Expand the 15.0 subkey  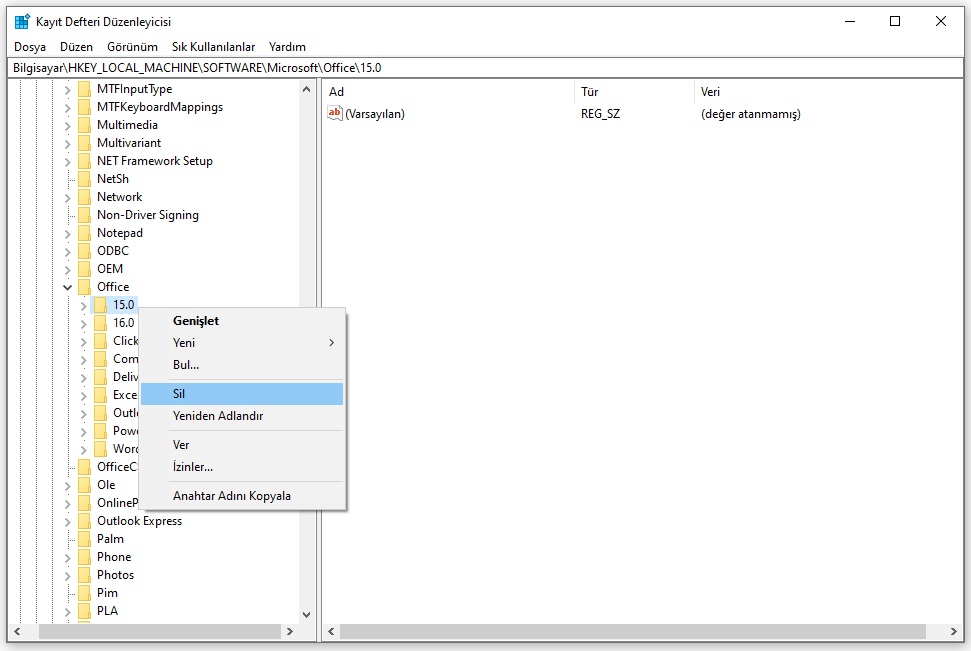(x=84, y=305)
